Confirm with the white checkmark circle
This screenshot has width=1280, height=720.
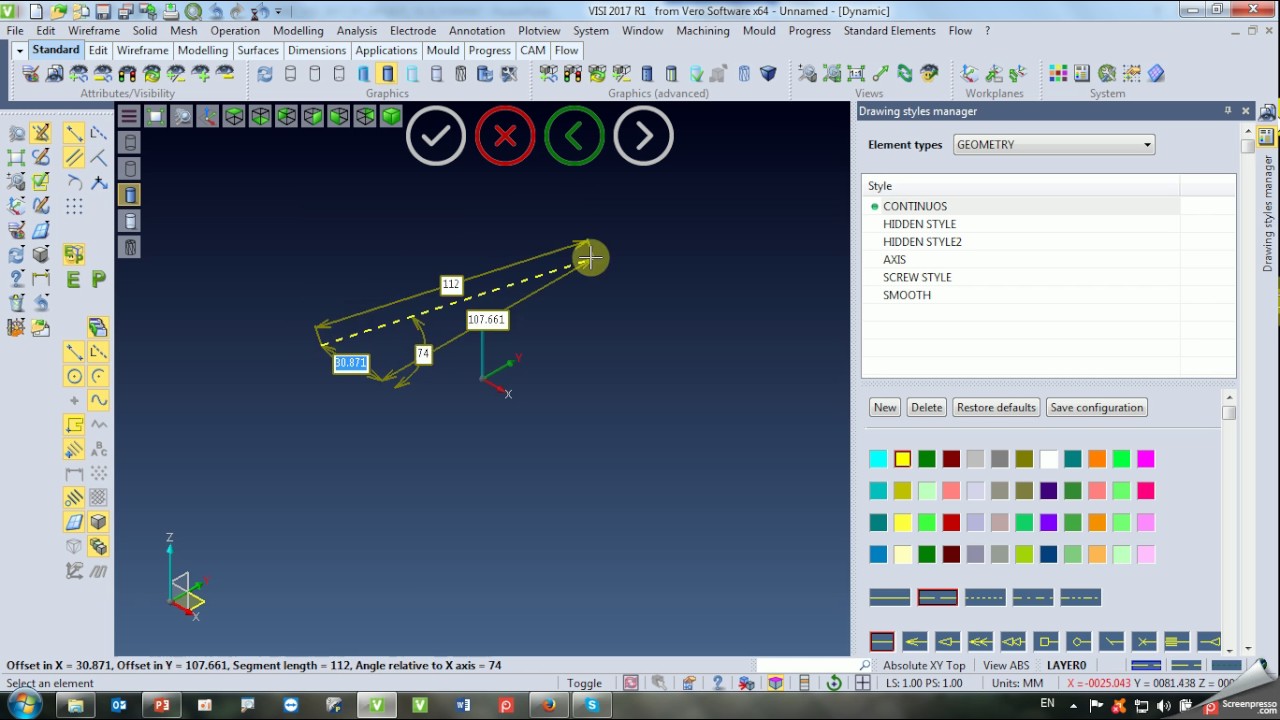436,135
